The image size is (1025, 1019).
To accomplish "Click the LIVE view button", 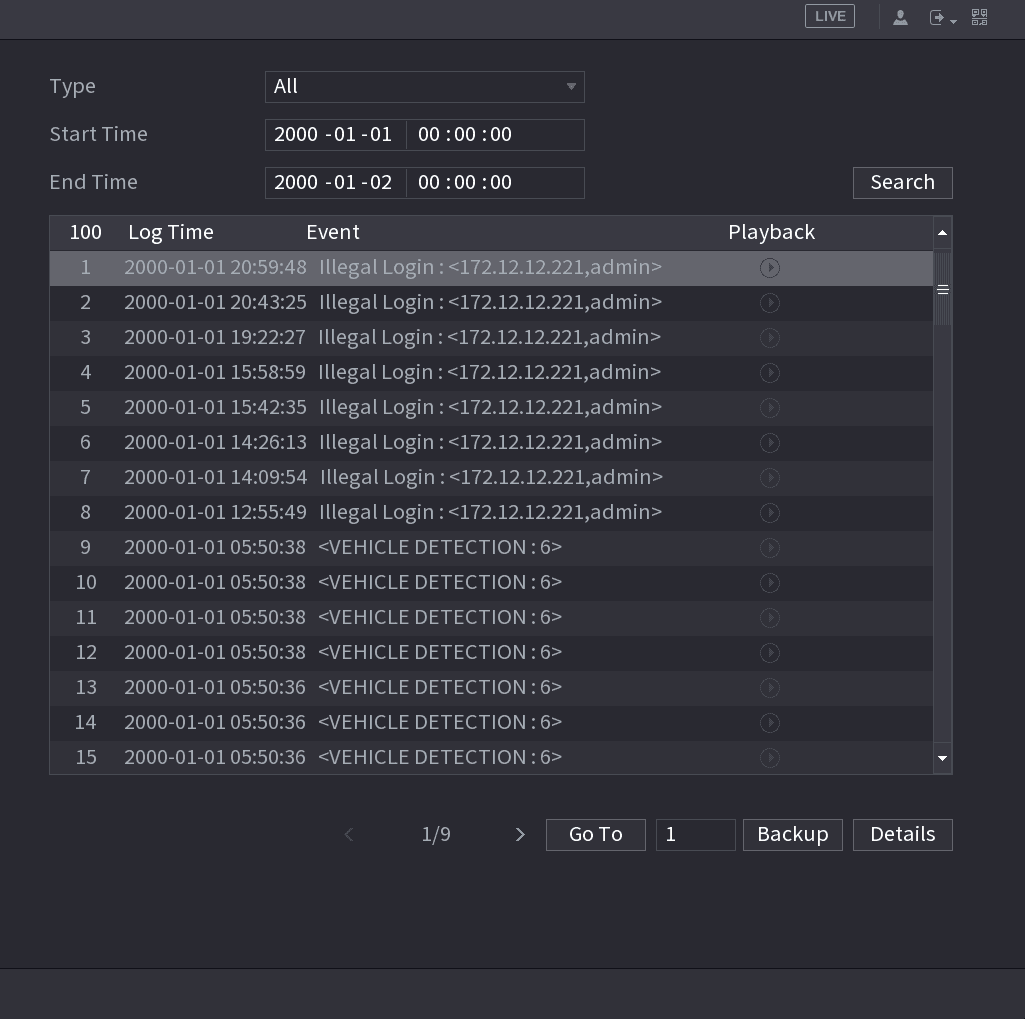I will (x=830, y=16).
